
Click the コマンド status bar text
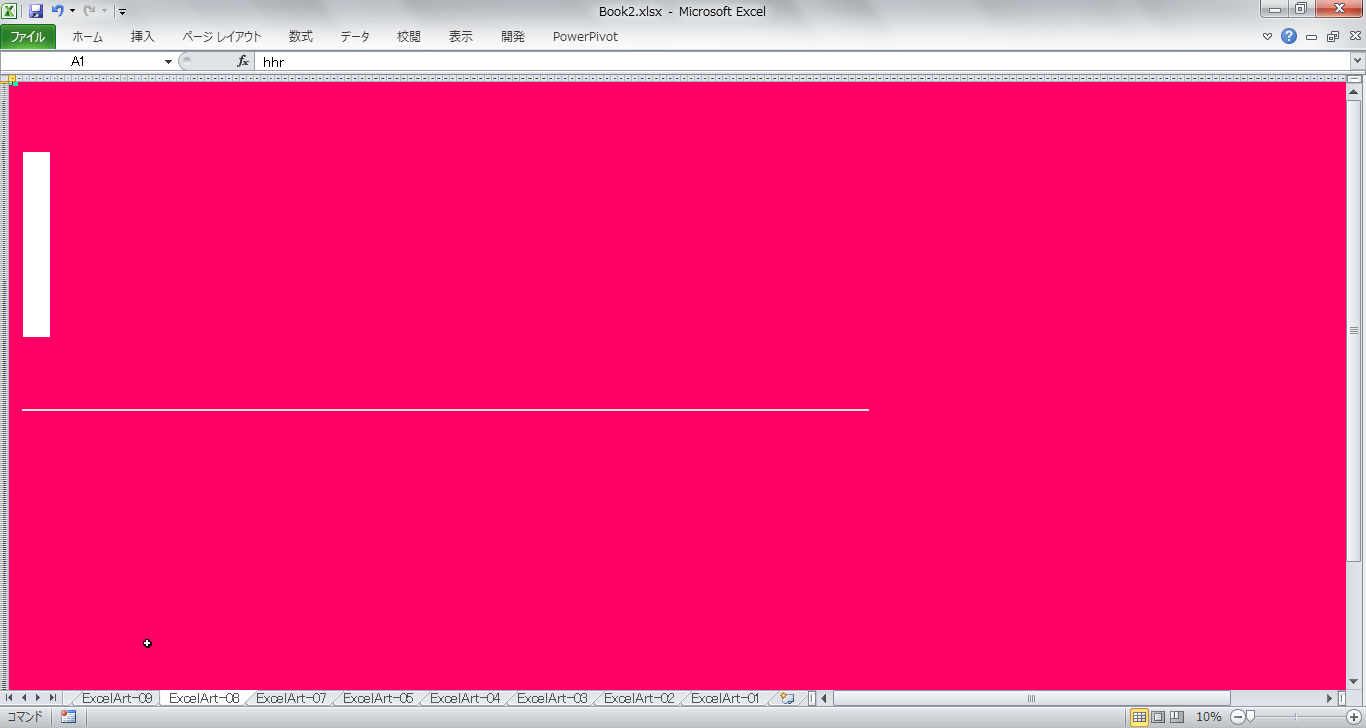25,717
